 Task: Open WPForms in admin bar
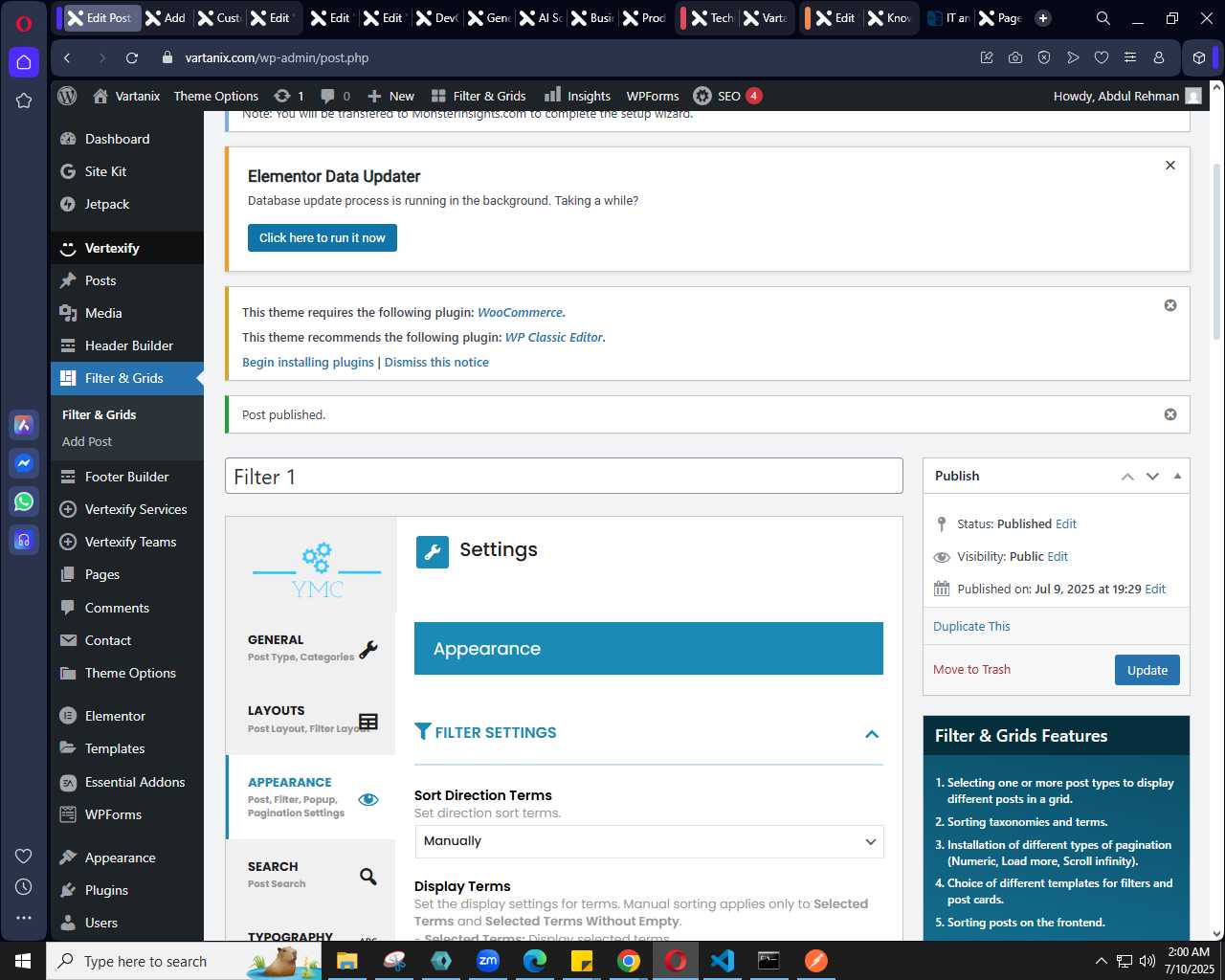[653, 96]
